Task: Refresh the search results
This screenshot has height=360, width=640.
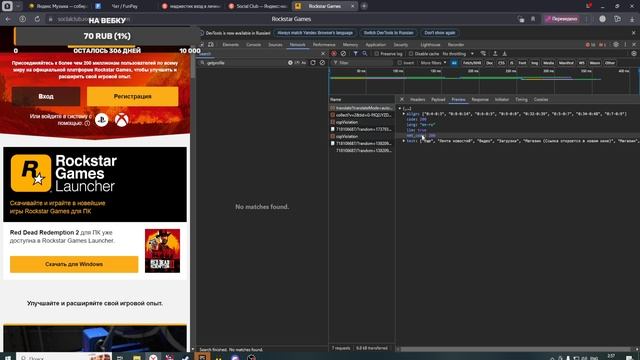Action: point(313,63)
